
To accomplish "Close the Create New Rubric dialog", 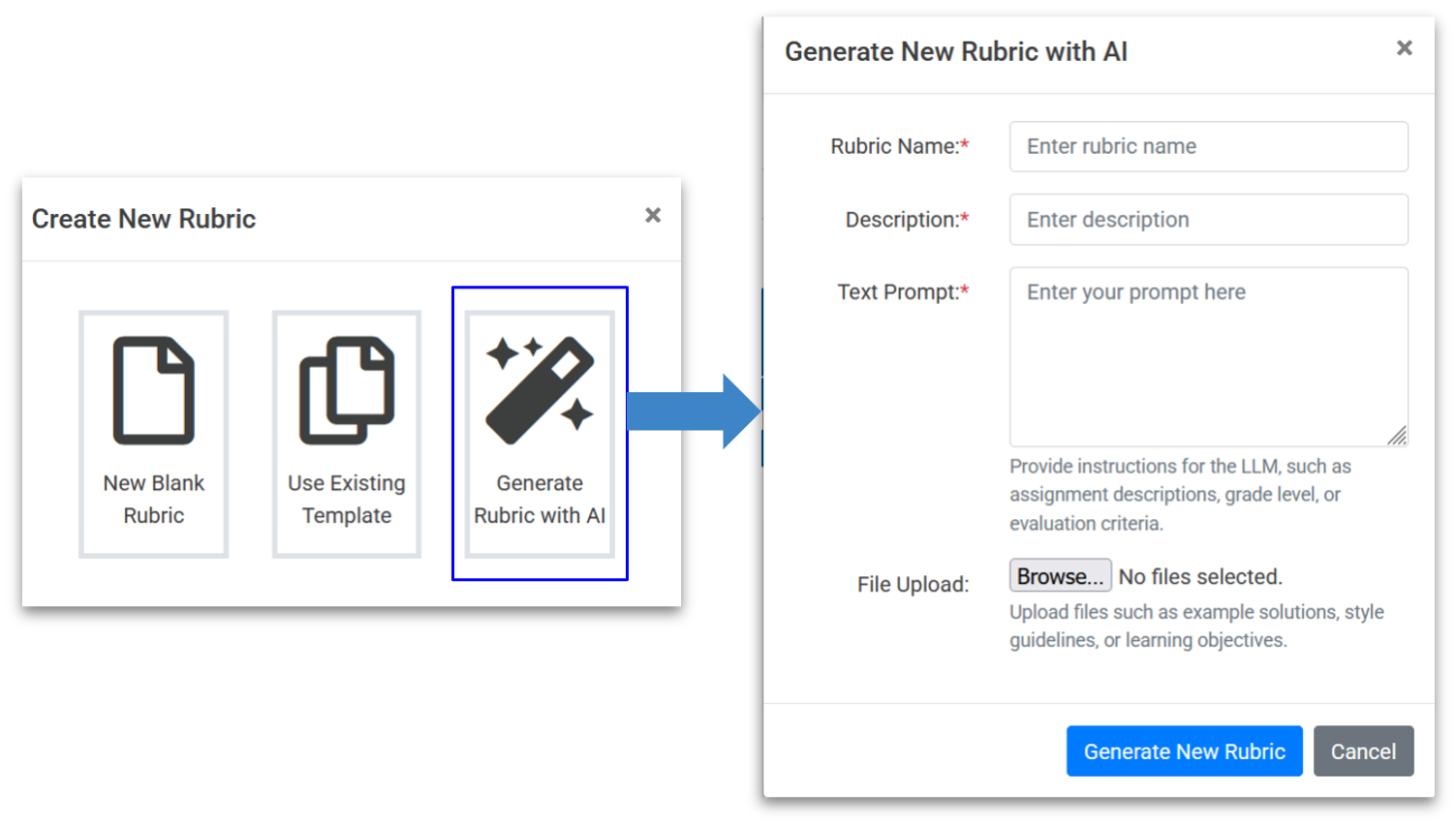I will click(653, 215).
